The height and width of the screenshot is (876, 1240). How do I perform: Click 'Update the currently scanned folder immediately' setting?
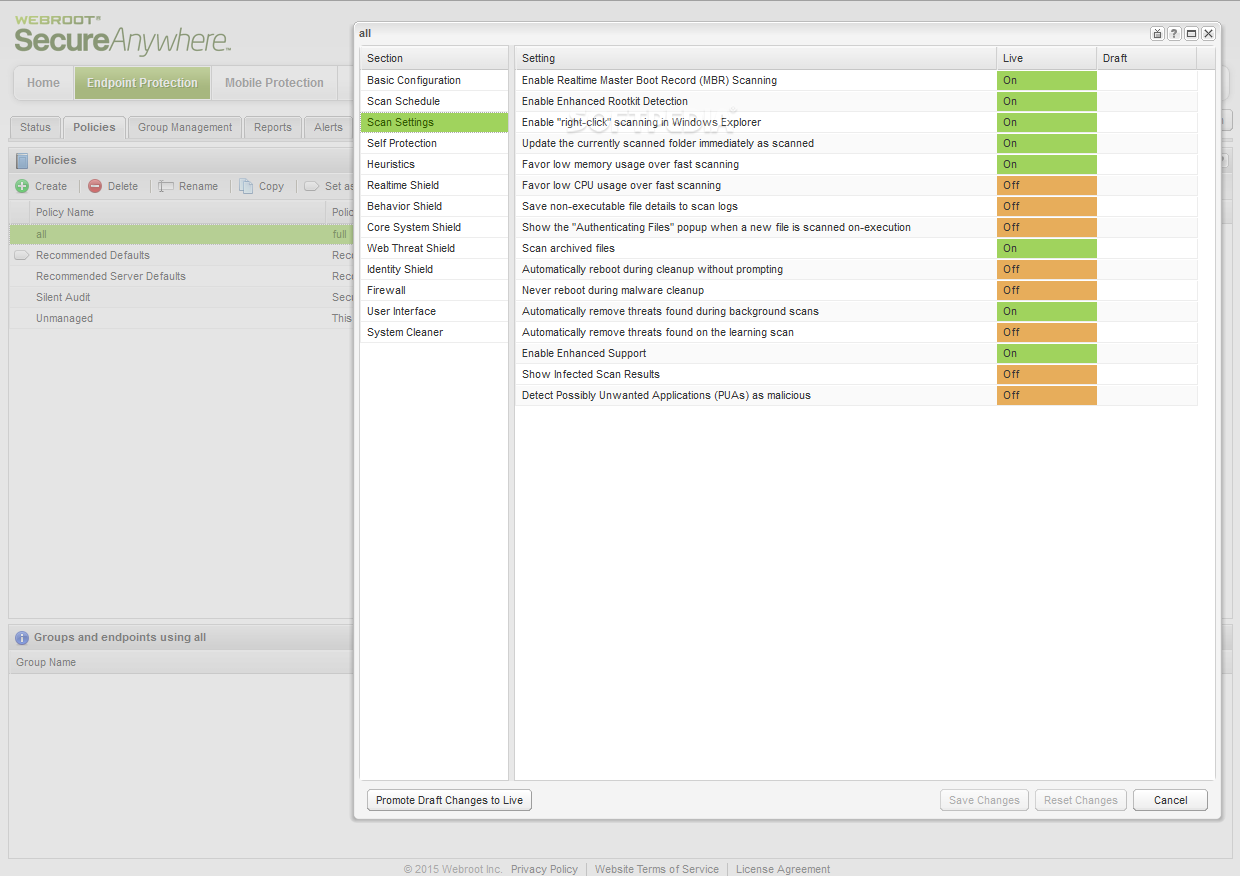(x=668, y=143)
